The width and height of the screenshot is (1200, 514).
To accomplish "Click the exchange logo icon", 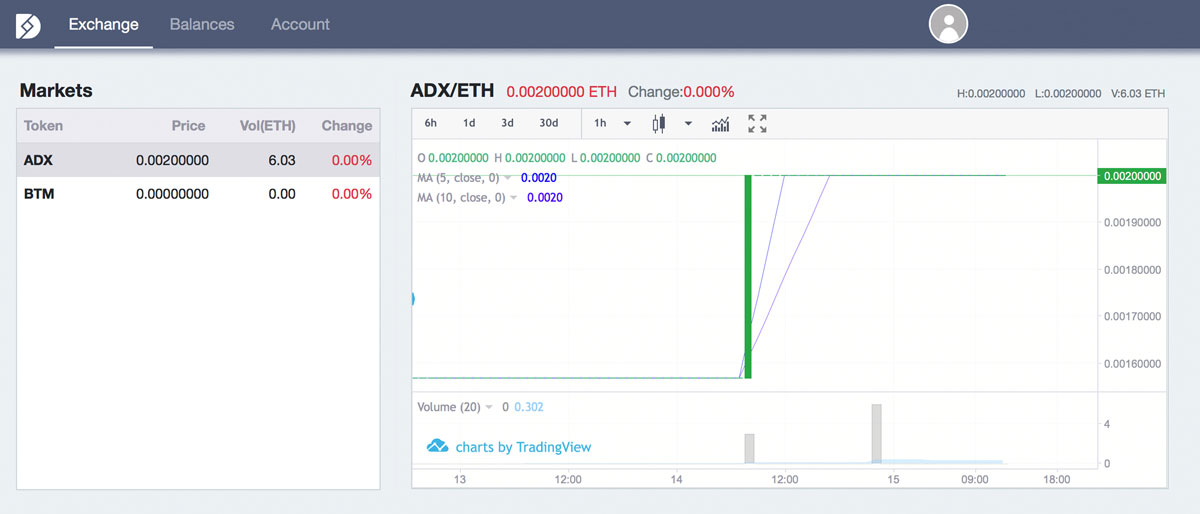I will click(x=28, y=24).
